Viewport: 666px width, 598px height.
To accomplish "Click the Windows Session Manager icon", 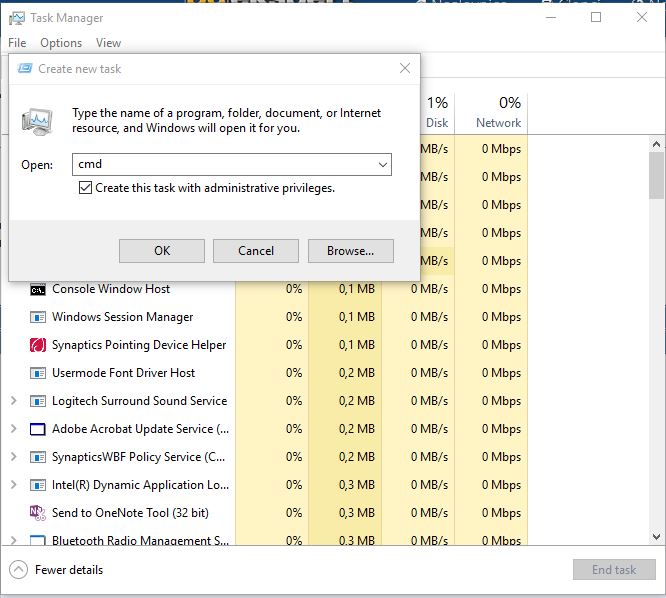I will coord(38,317).
